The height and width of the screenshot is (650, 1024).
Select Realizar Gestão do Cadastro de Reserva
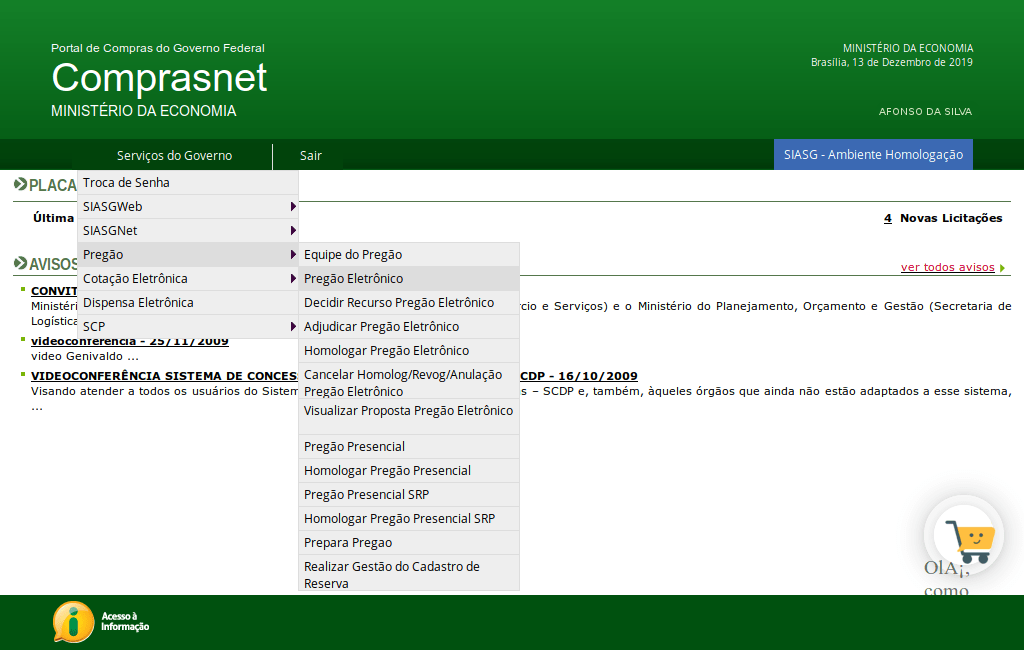(409, 575)
